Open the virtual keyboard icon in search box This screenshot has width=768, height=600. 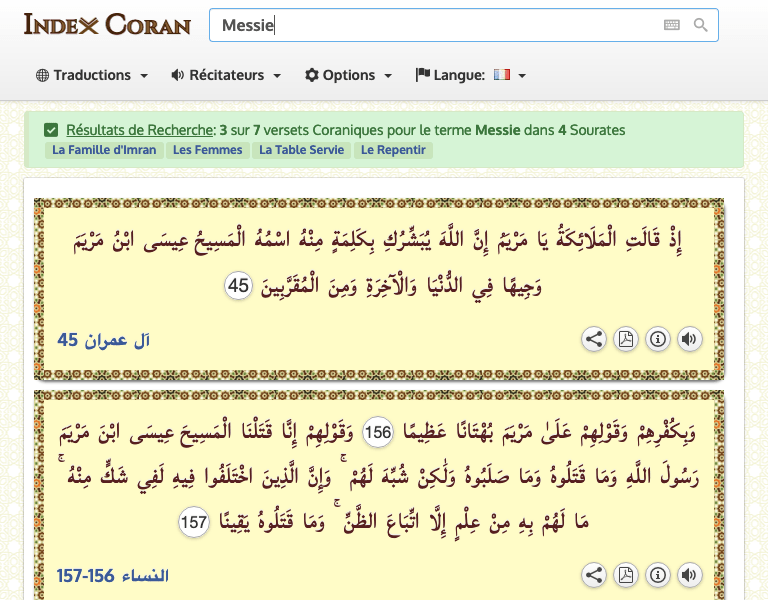pos(672,25)
